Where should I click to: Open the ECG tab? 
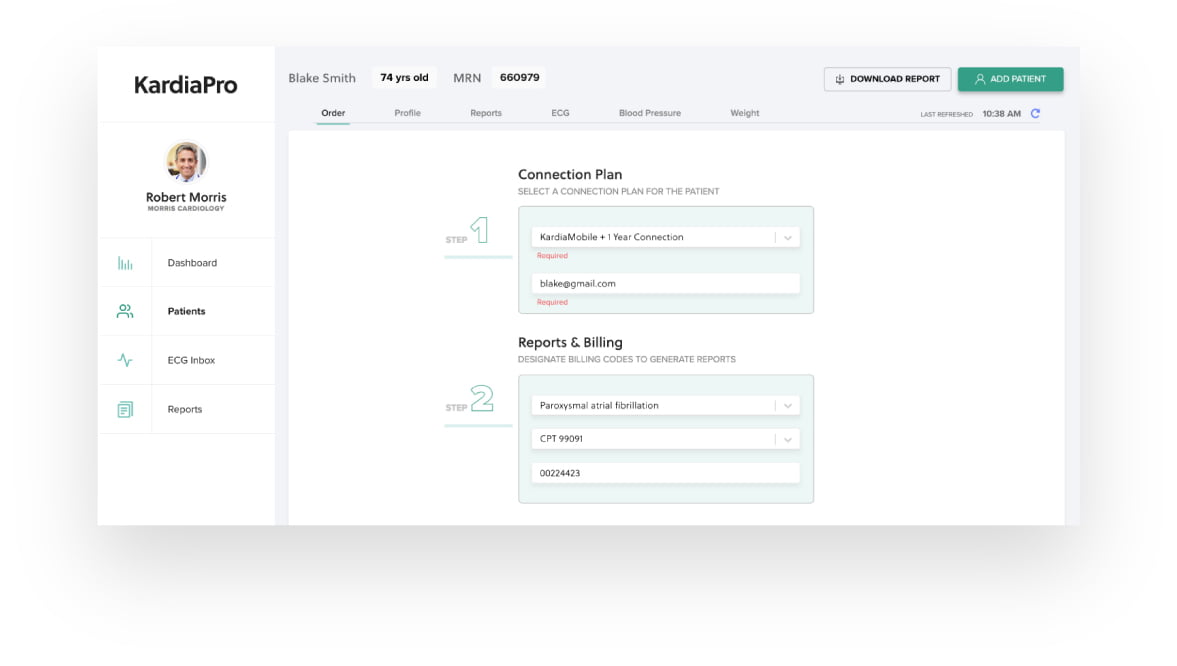click(560, 113)
